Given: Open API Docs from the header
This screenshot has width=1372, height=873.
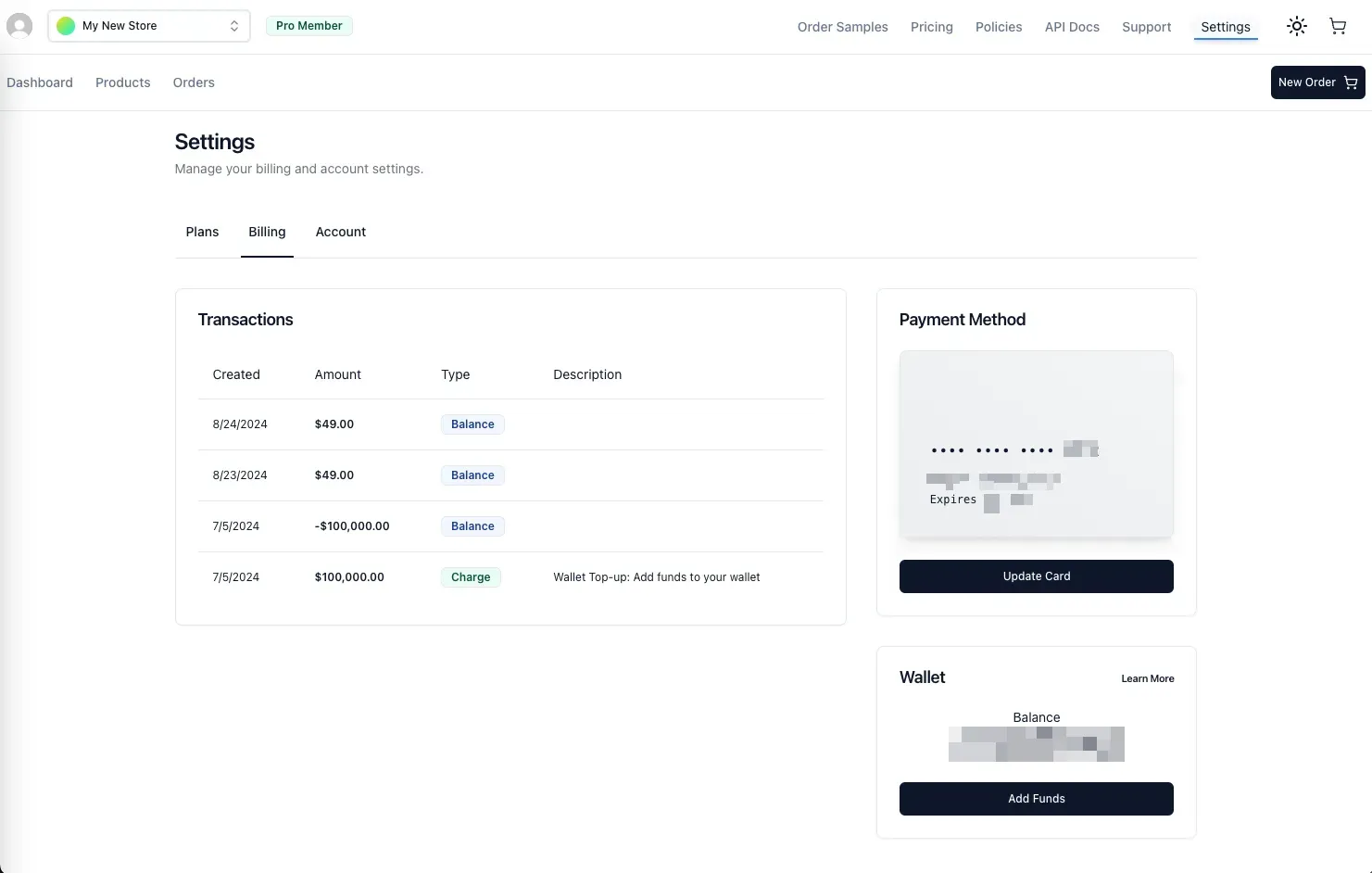Looking at the screenshot, I should (1071, 27).
